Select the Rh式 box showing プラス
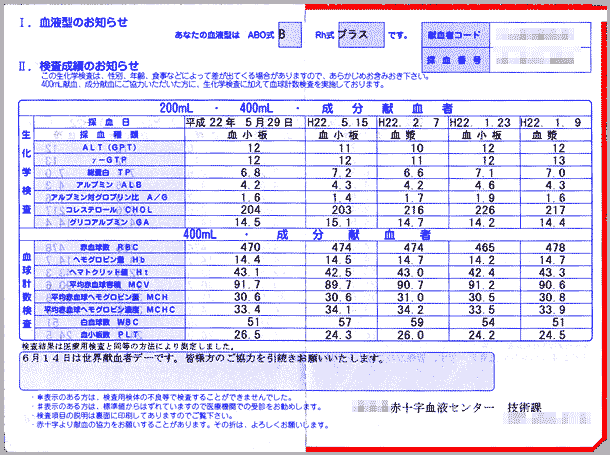The width and height of the screenshot is (610, 455). click(361, 35)
